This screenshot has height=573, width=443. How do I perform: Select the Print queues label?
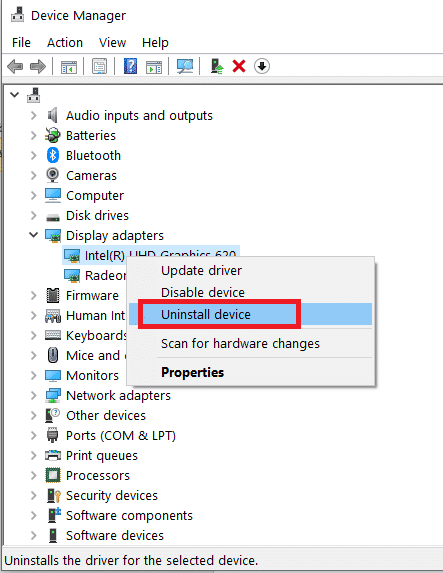[x=102, y=456]
